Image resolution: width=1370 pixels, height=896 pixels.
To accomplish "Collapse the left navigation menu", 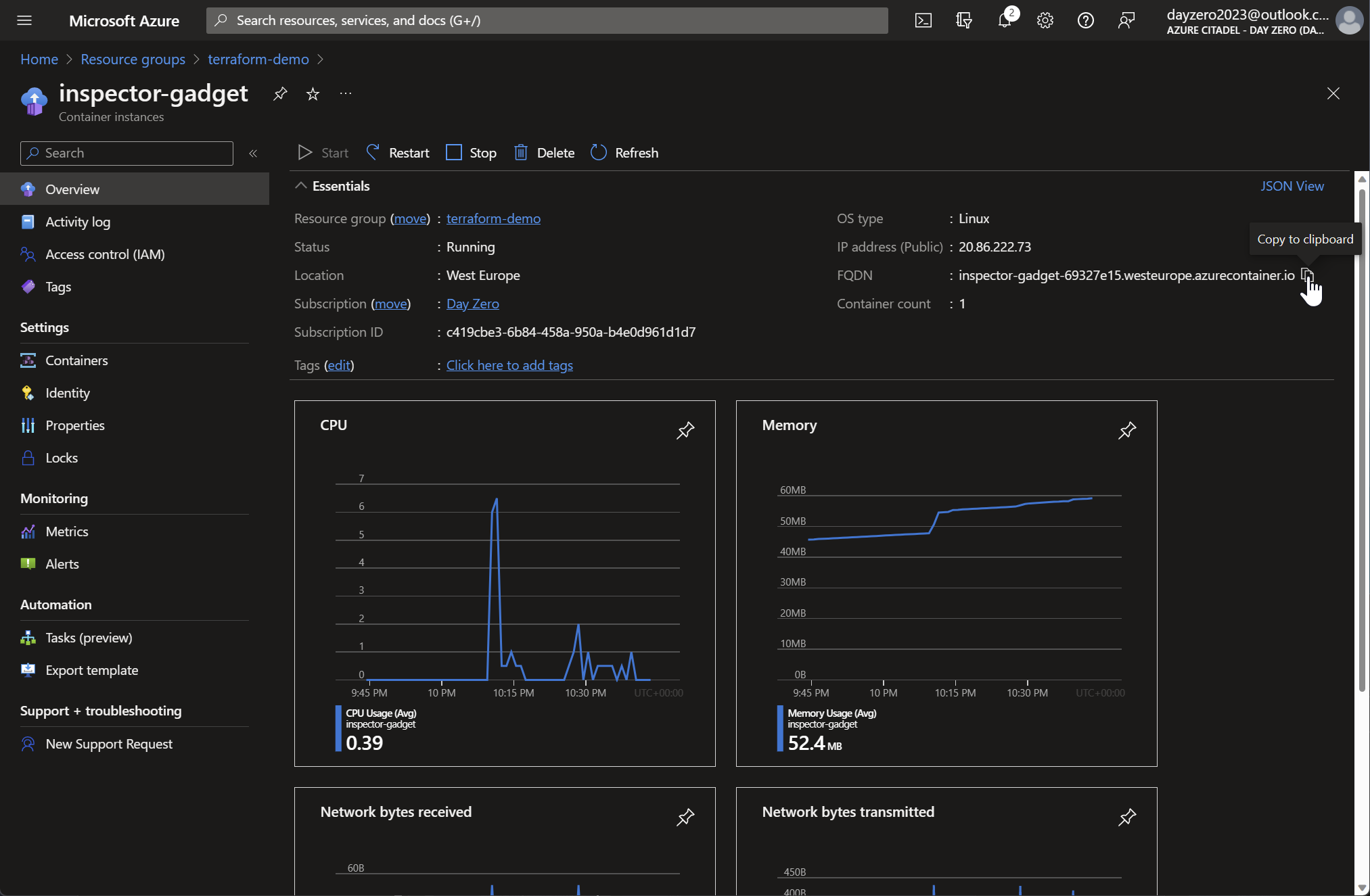I will click(253, 154).
